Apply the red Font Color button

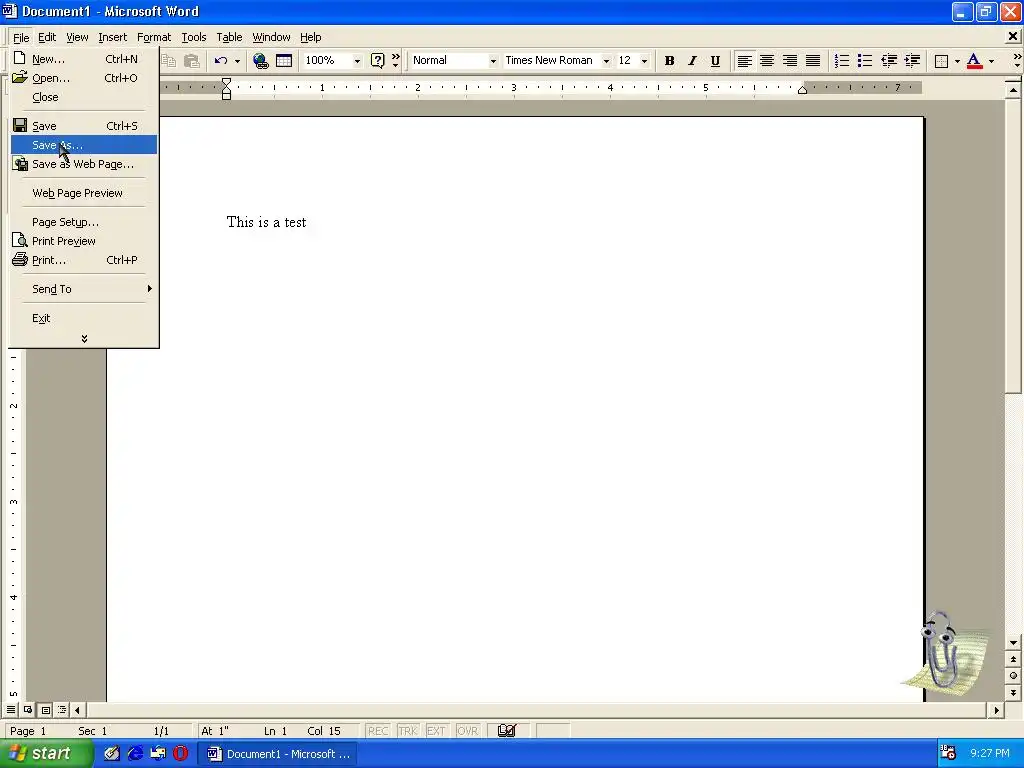(974, 61)
